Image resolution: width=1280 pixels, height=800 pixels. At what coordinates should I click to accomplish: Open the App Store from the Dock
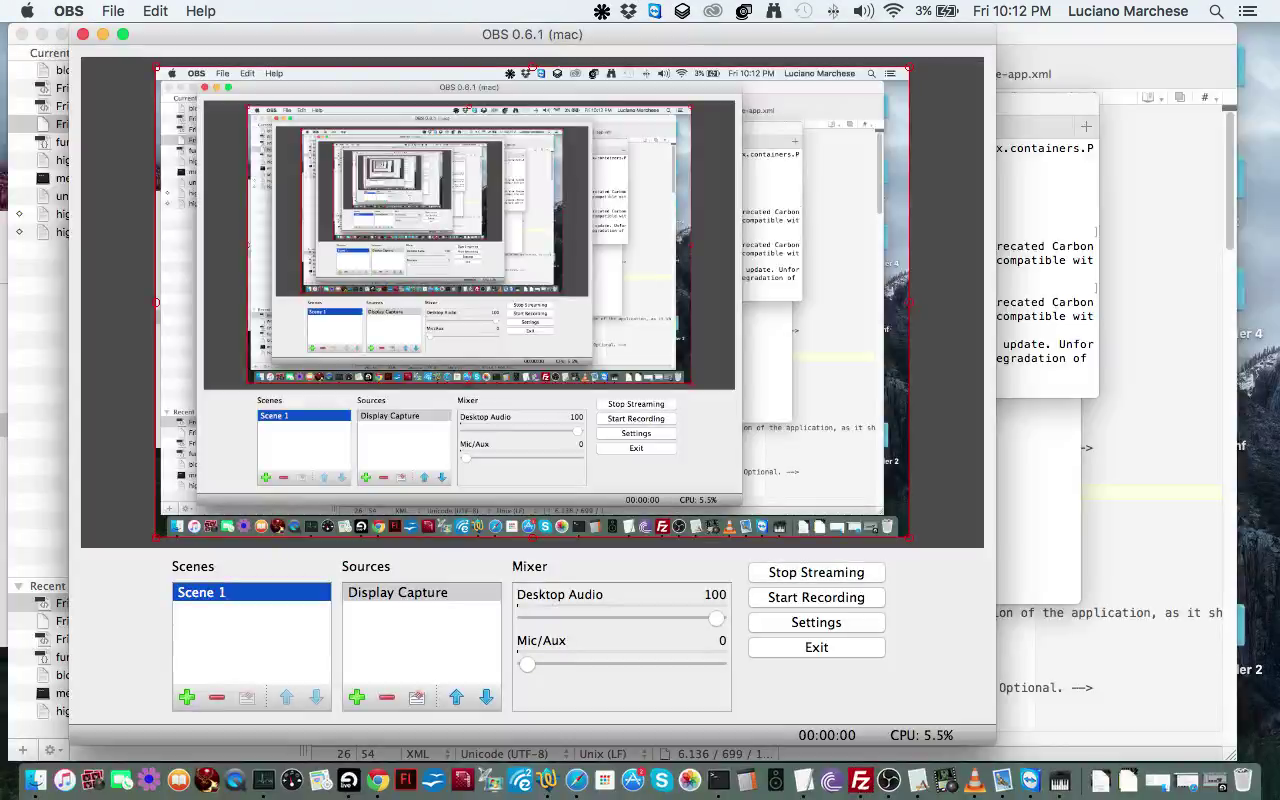tap(633, 780)
